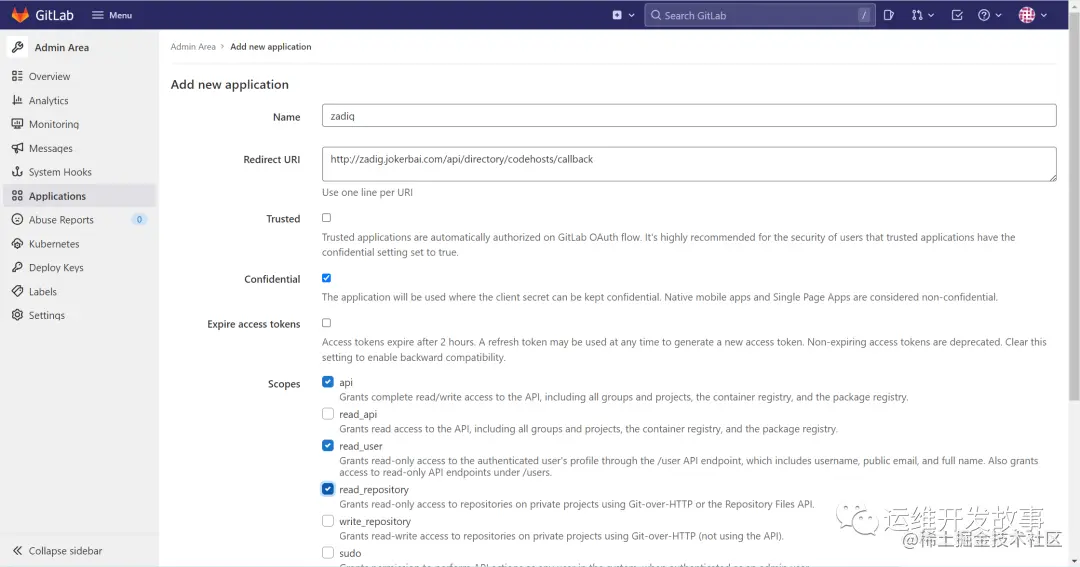Collapse the sidebar

coord(57,550)
